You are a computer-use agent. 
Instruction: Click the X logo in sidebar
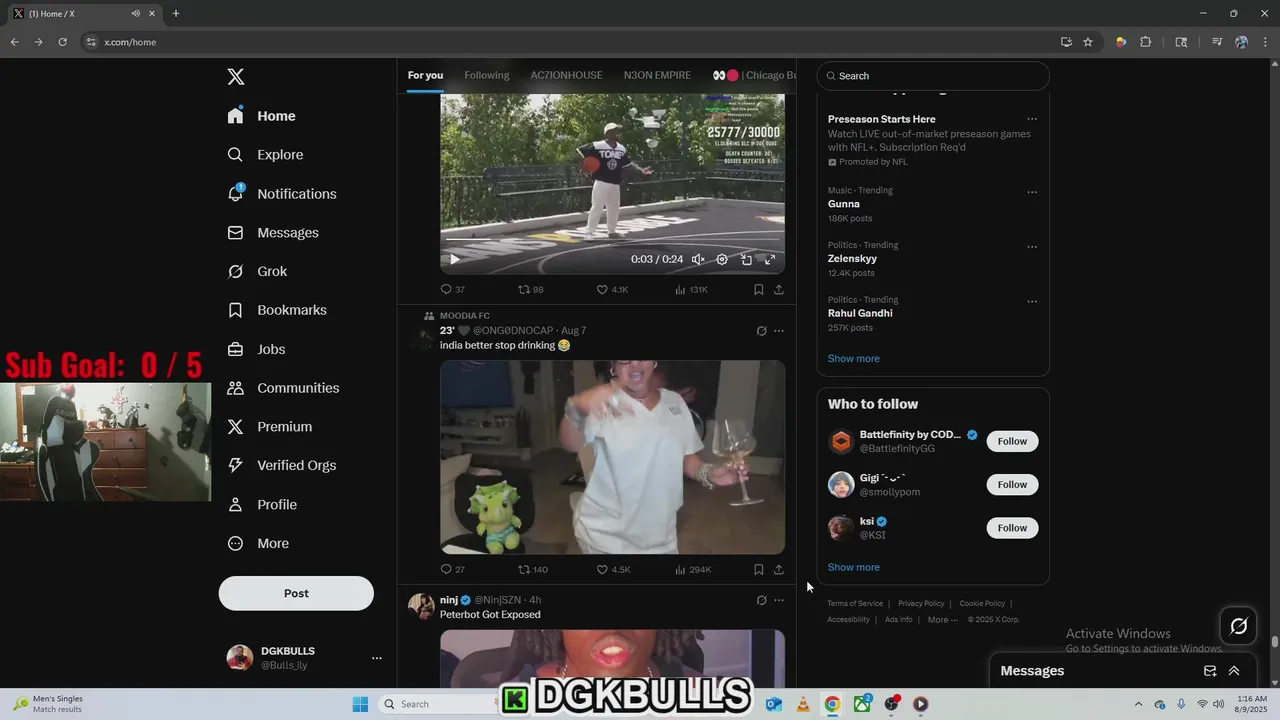(236, 77)
